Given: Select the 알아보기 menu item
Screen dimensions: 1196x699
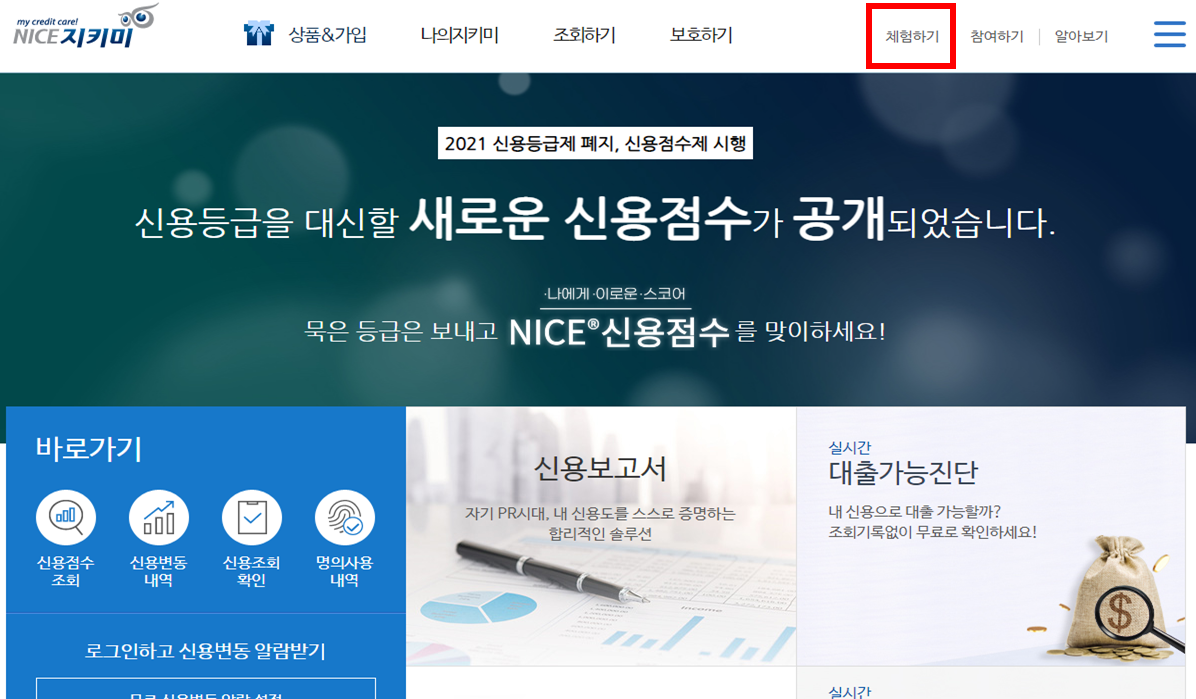Looking at the screenshot, I should (1081, 37).
